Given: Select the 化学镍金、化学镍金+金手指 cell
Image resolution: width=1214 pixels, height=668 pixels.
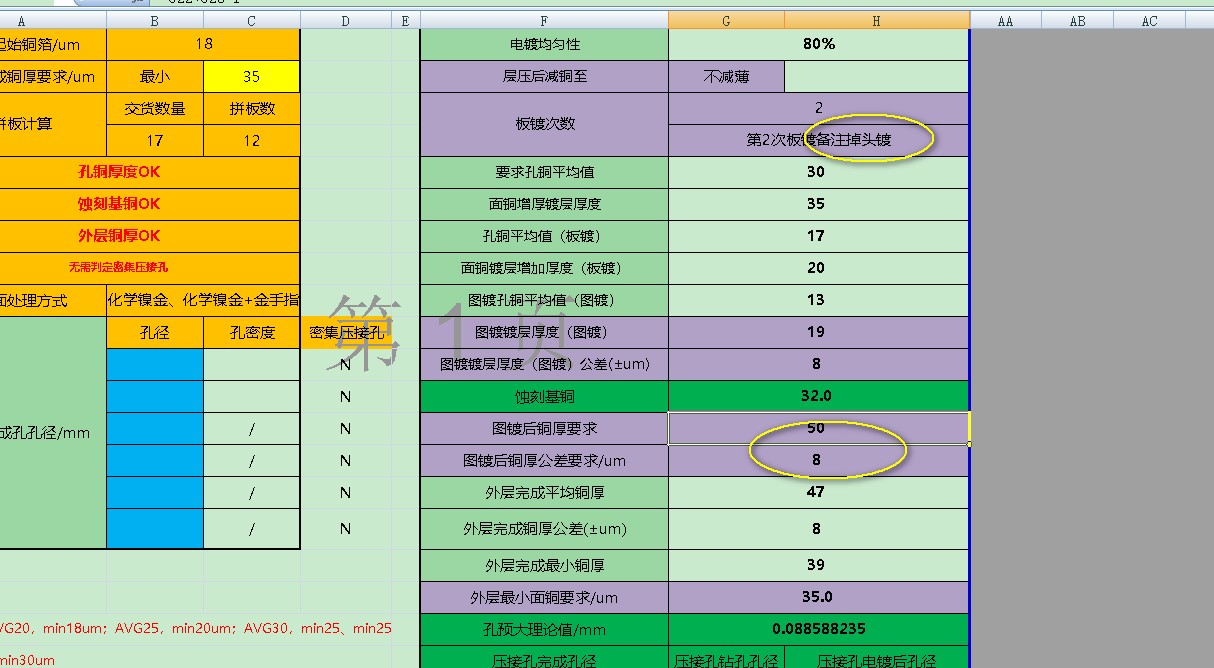Looking at the screenshot, I should [x=203, y=300].
